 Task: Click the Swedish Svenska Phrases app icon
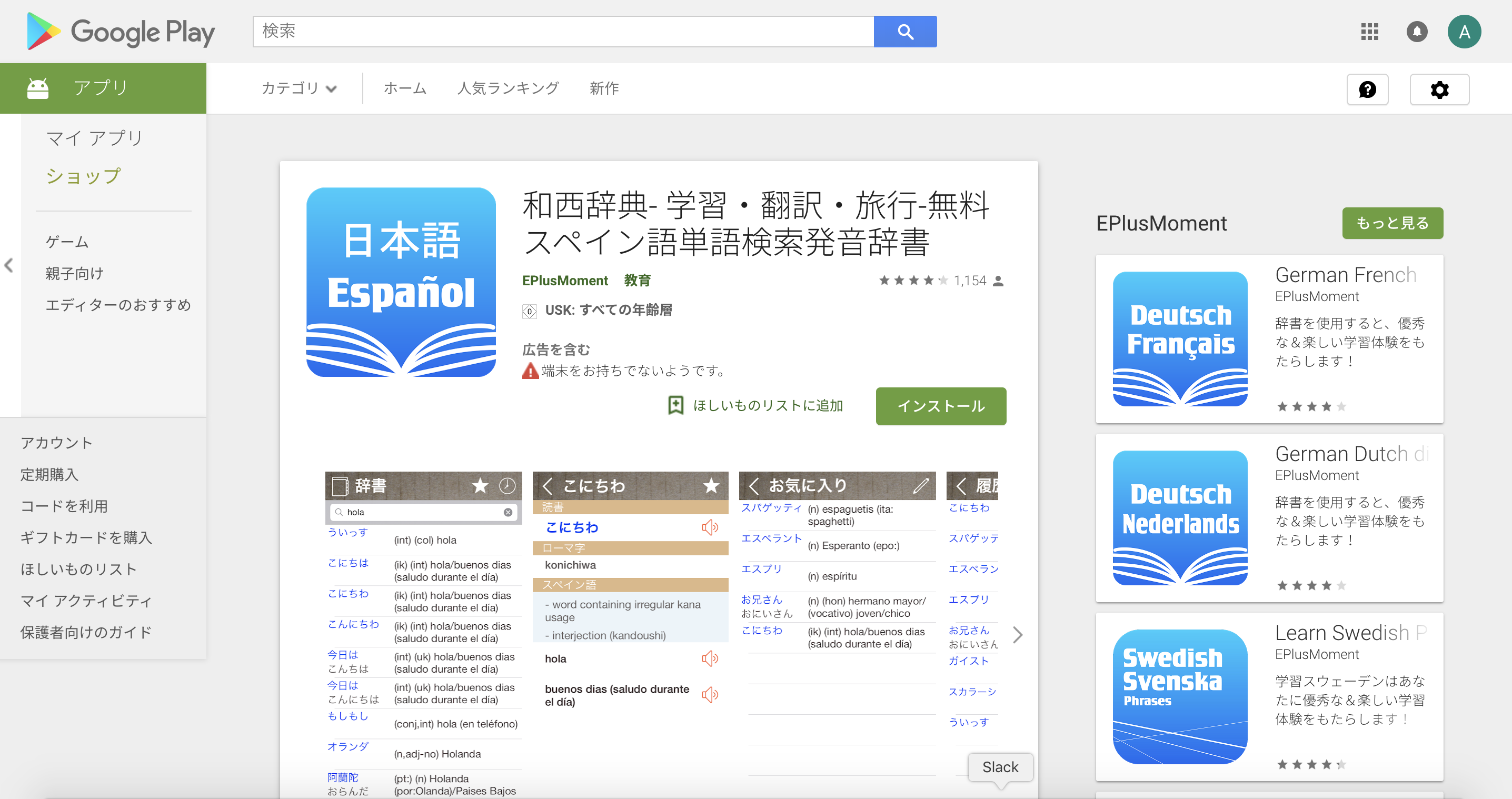coord(1180,697)
